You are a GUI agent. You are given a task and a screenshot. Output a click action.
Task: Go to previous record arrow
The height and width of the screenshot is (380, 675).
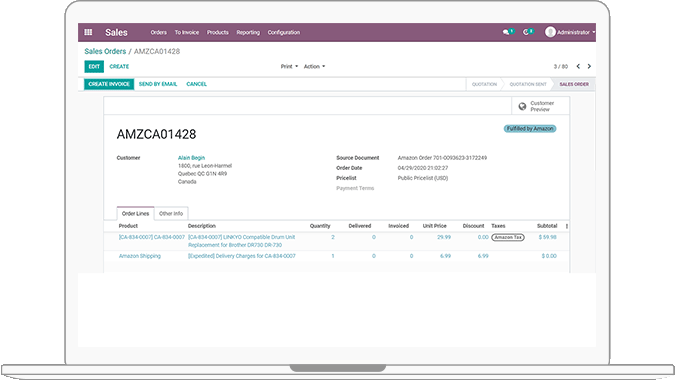coord(578,66)
